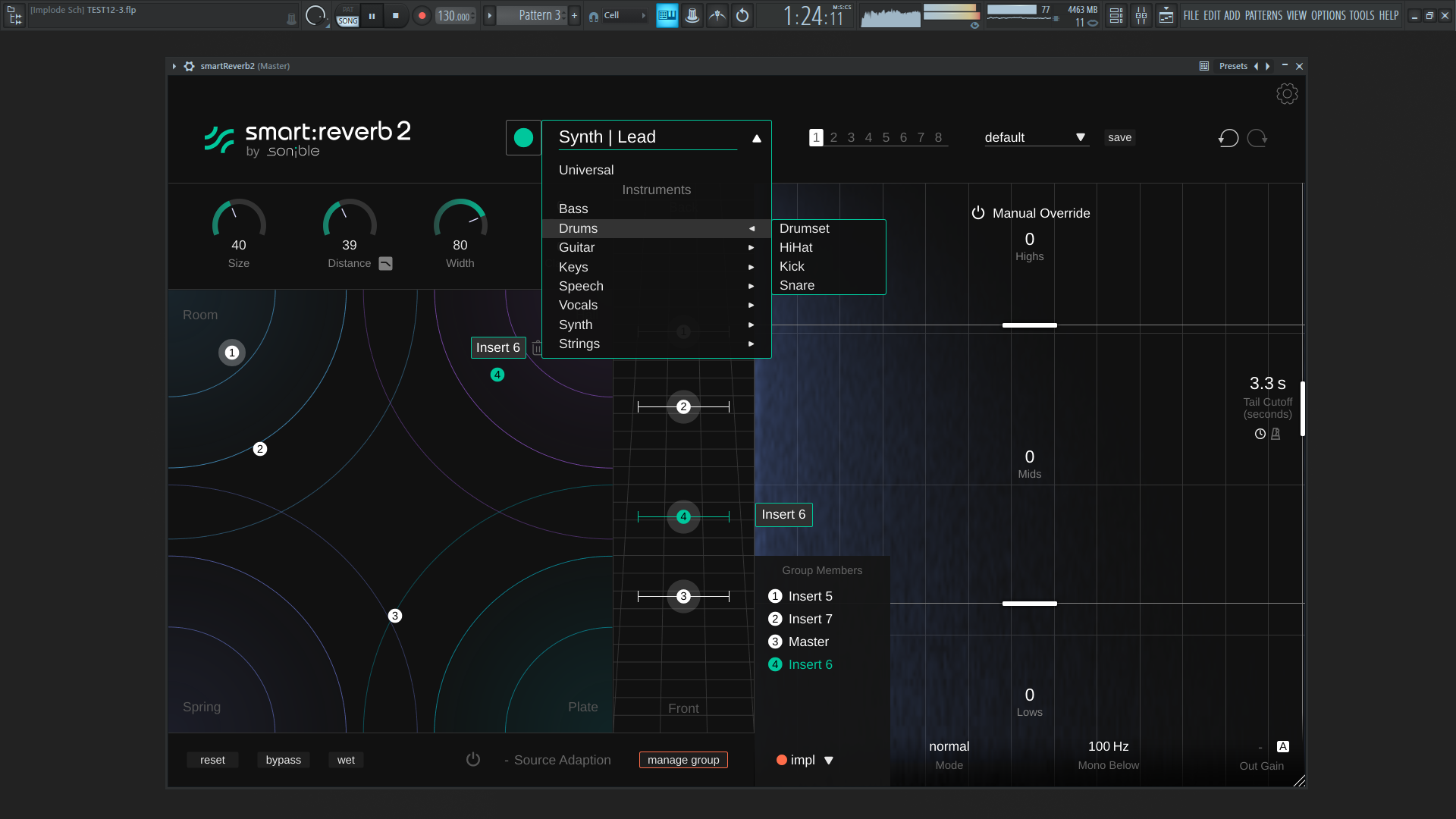Pause playback in FL Studio transport
Screen dimensions: 1456x819
pos(372,15)
